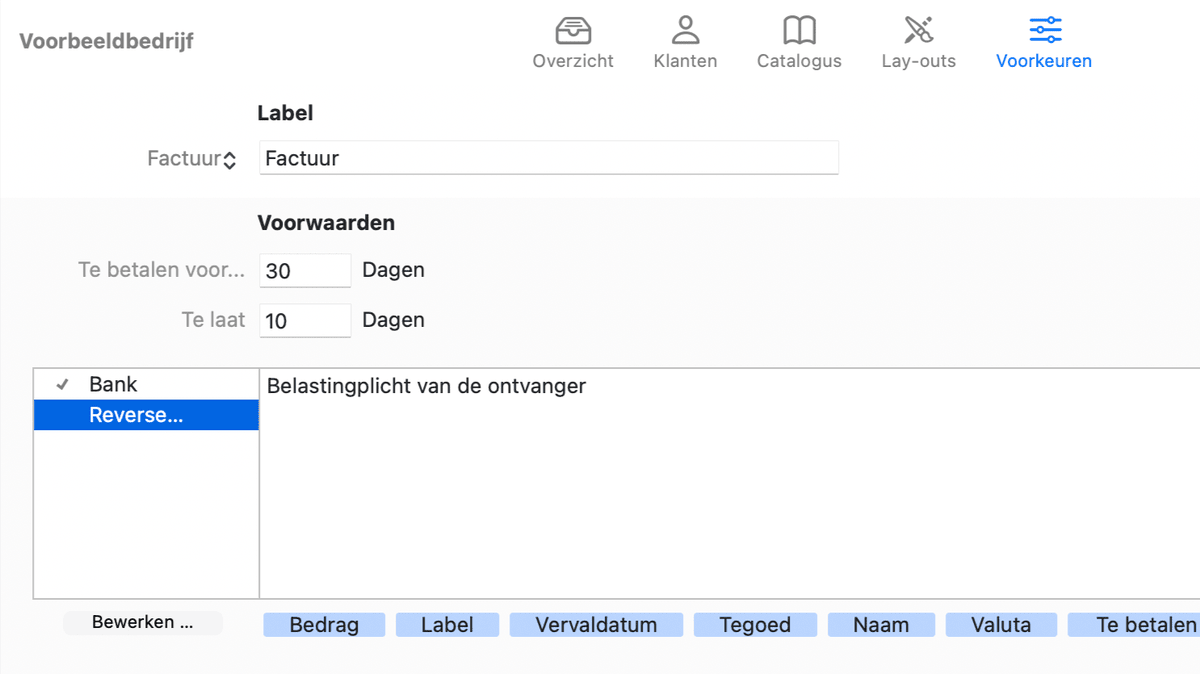Open the Catalogus book icon

coord(799,30)
